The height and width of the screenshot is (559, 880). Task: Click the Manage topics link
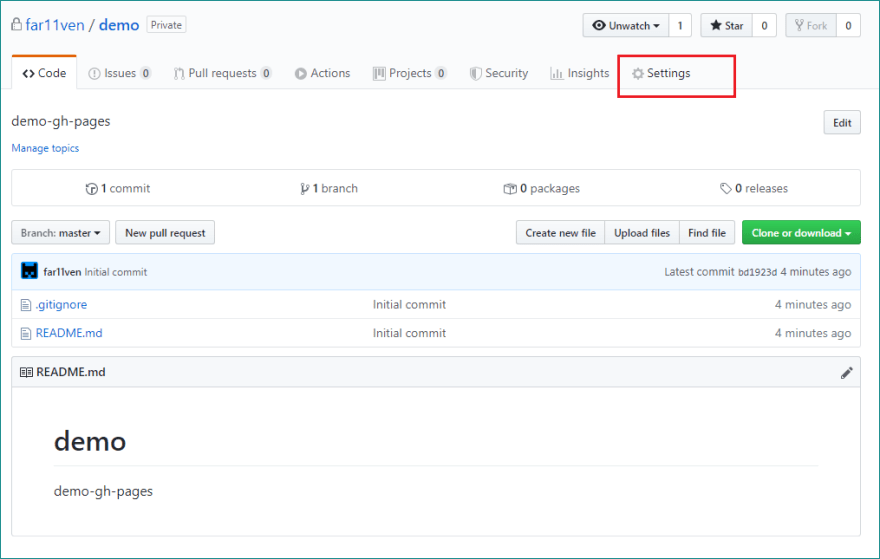tap(45, 148)
